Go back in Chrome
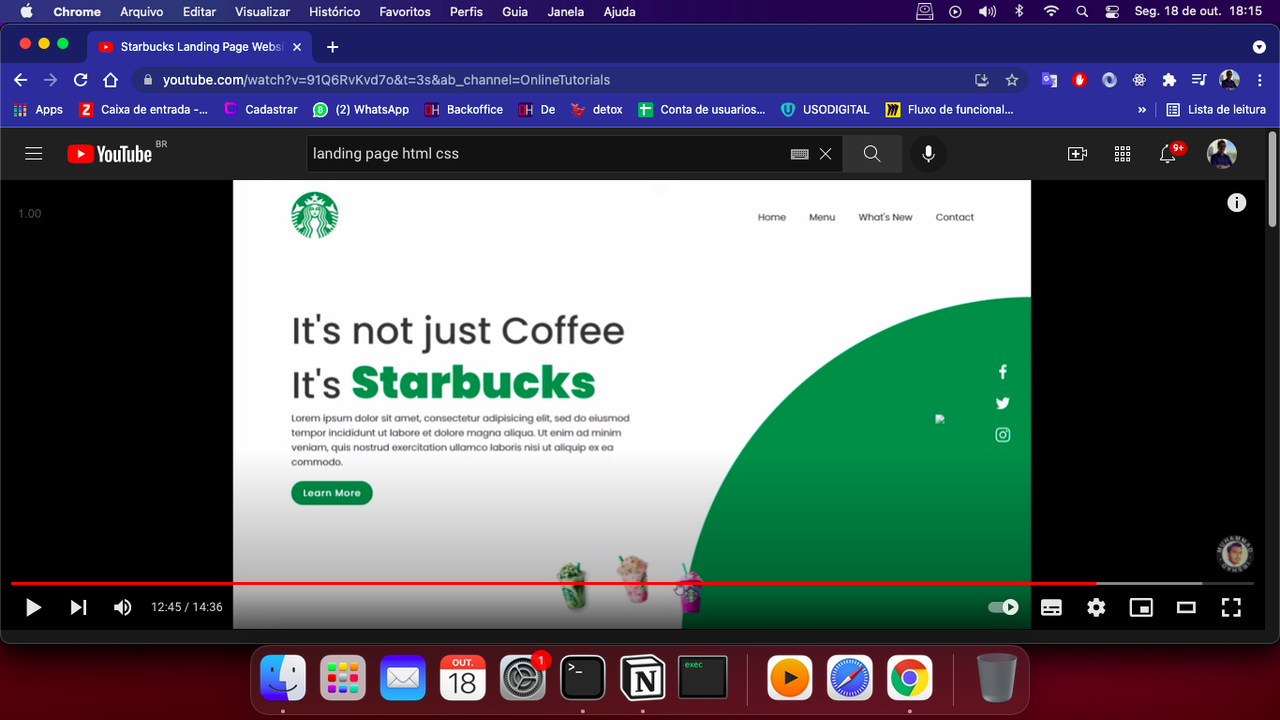1280x720 pixels. (x=21, y=80)
